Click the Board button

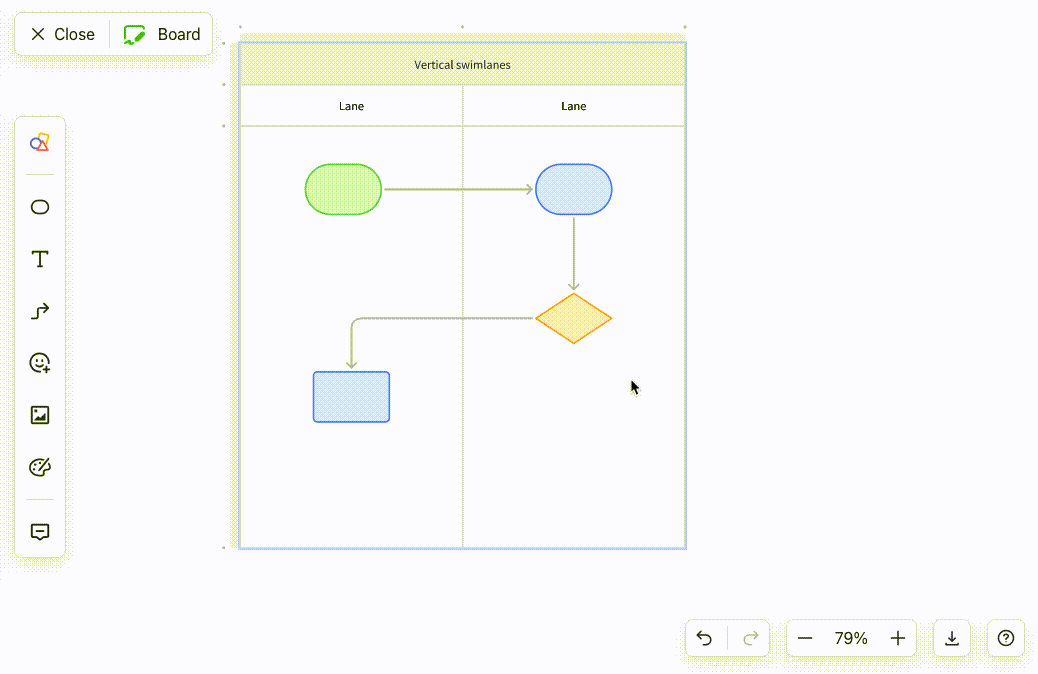162,33
